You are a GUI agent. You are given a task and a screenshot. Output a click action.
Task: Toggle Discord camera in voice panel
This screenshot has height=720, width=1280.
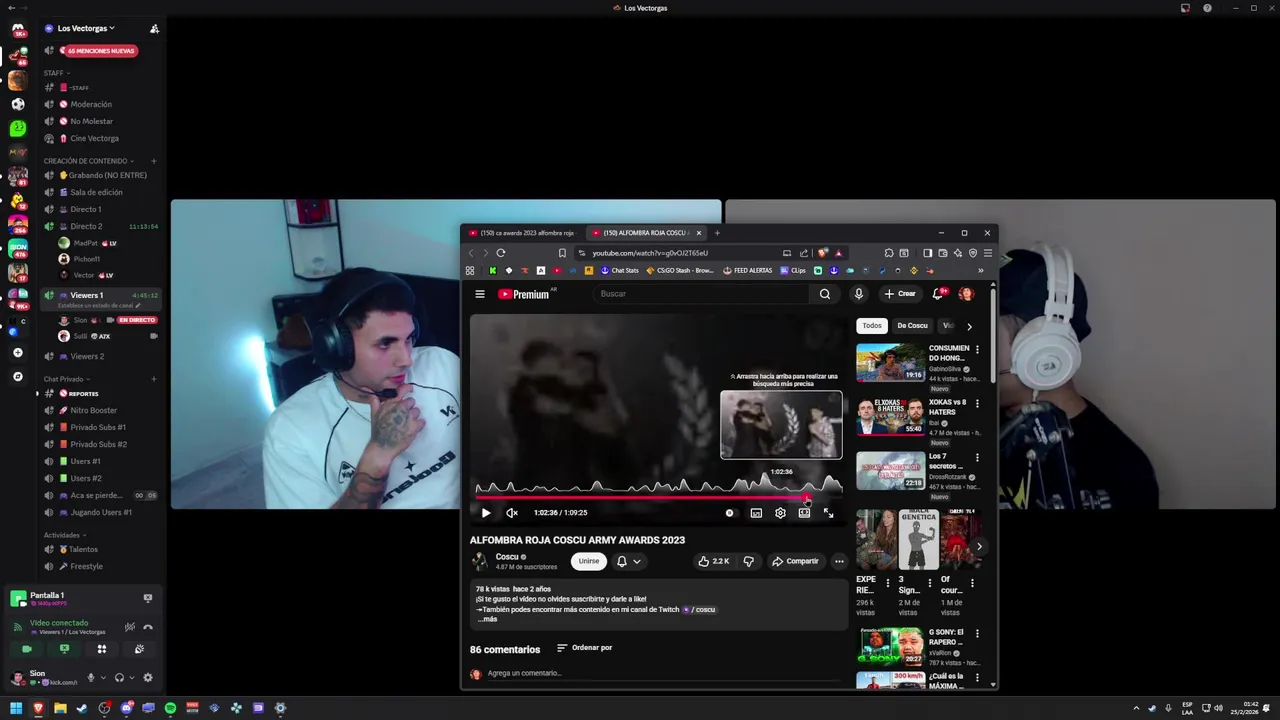27,649
